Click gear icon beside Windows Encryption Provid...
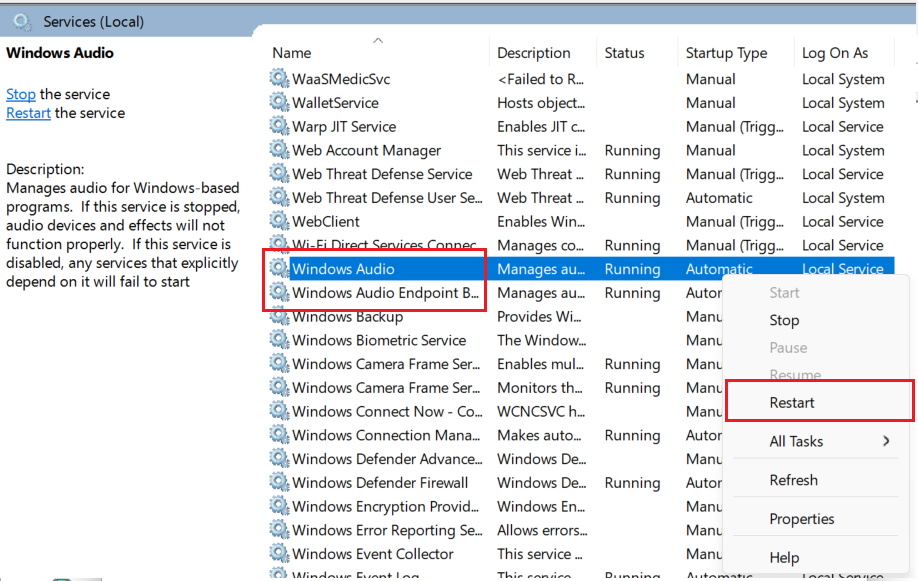 279,505
